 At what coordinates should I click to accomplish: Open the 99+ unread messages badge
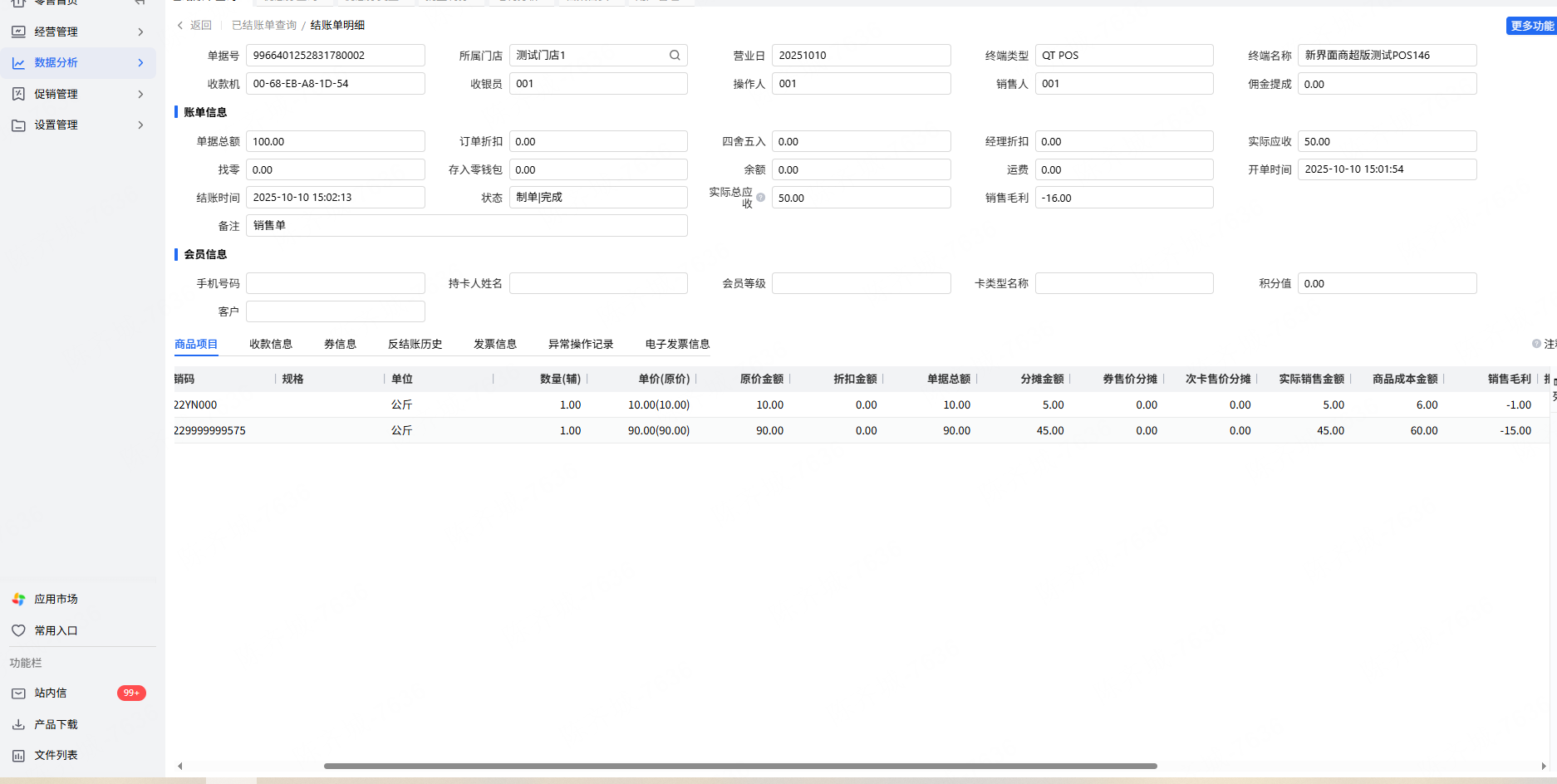point(131,693)
